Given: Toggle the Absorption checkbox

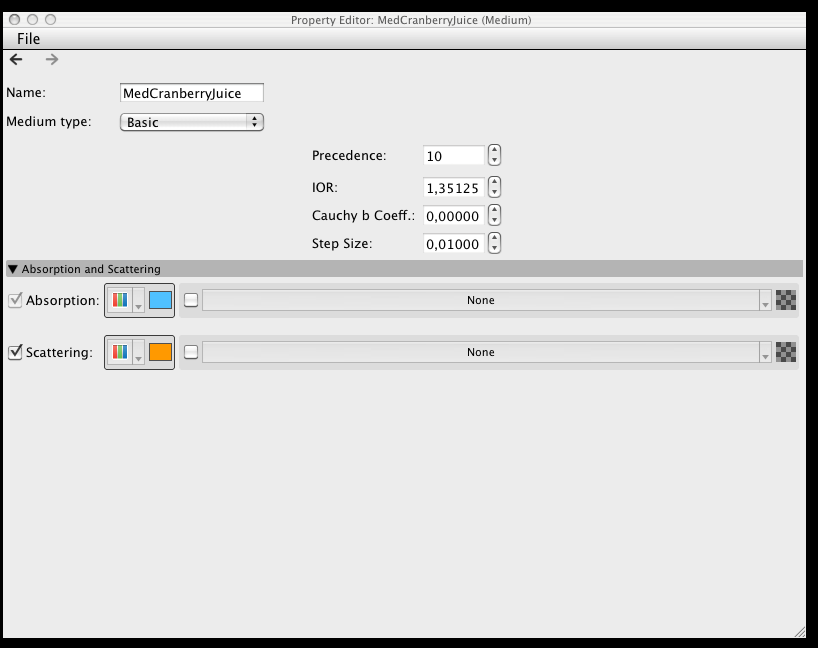Looking at the screenshot, I should [15, 300].
